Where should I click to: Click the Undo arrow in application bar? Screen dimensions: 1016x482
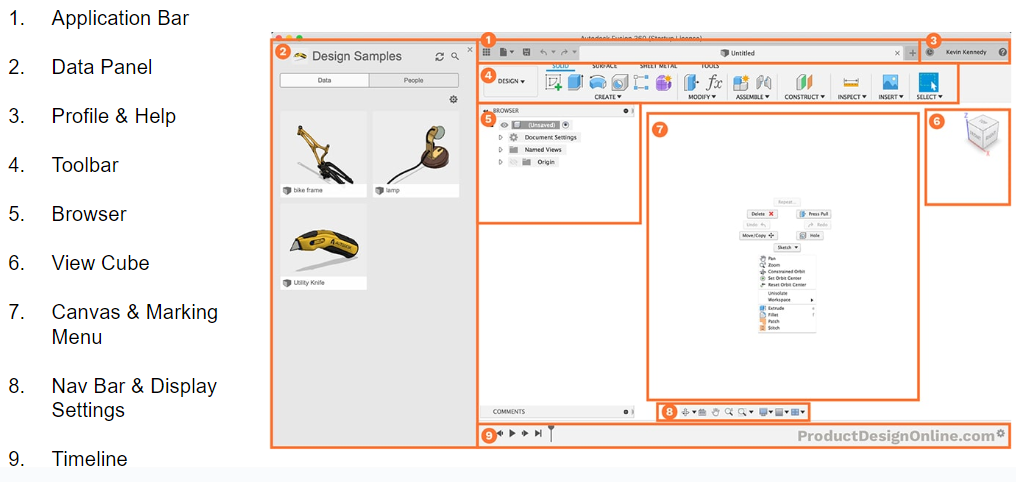tap(544, 52)
